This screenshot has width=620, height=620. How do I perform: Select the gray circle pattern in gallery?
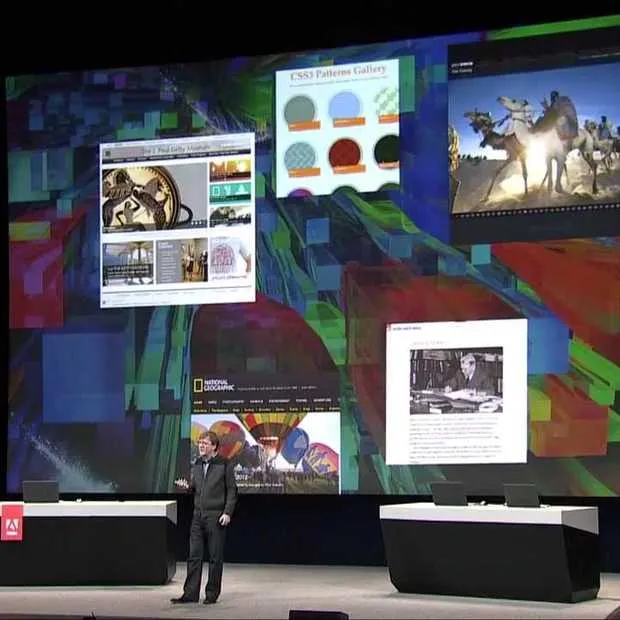300,110
